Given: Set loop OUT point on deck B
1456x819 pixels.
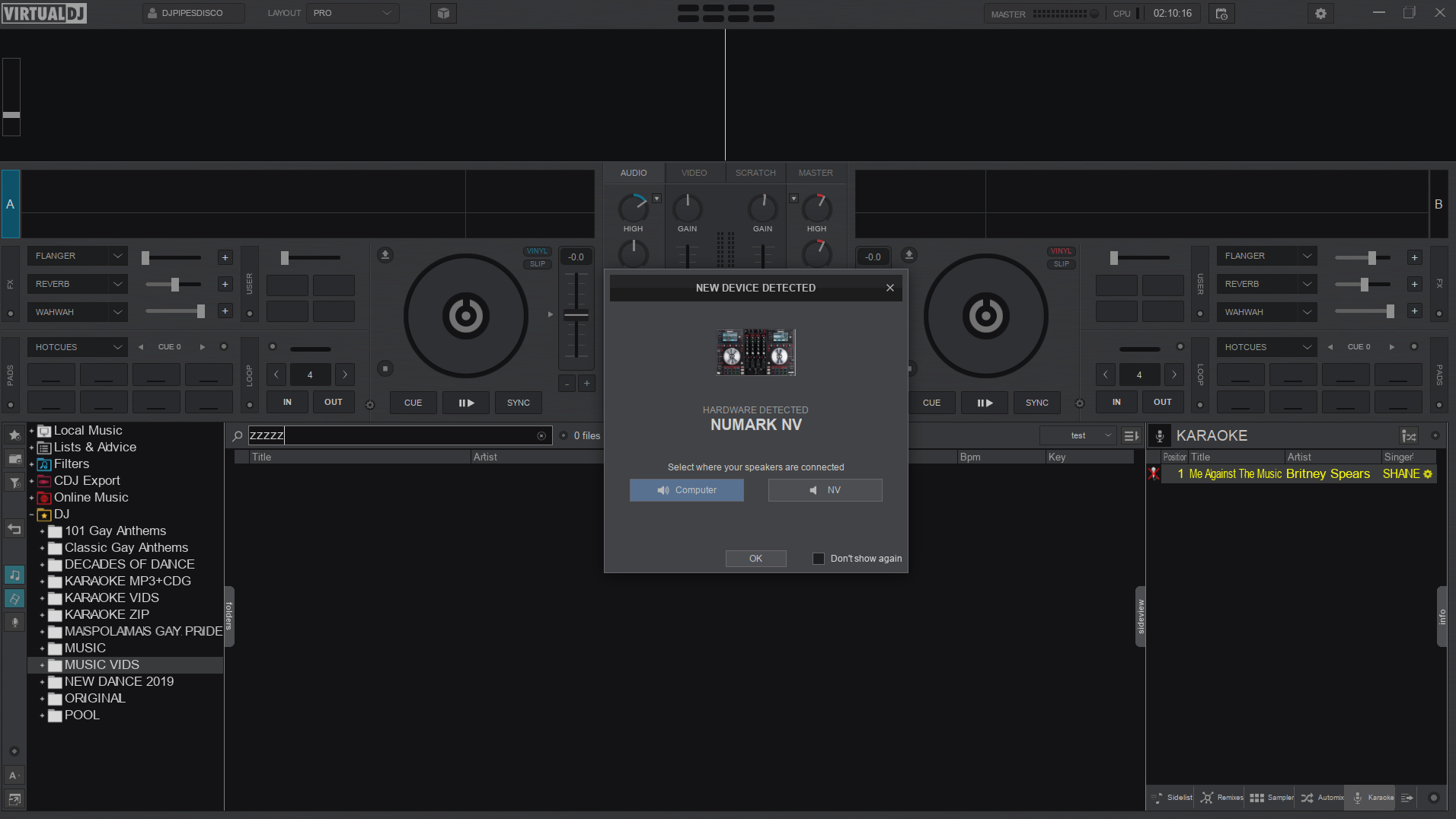Looking at the screenshot, I should pyautogui.click(x=1162, y=402).
